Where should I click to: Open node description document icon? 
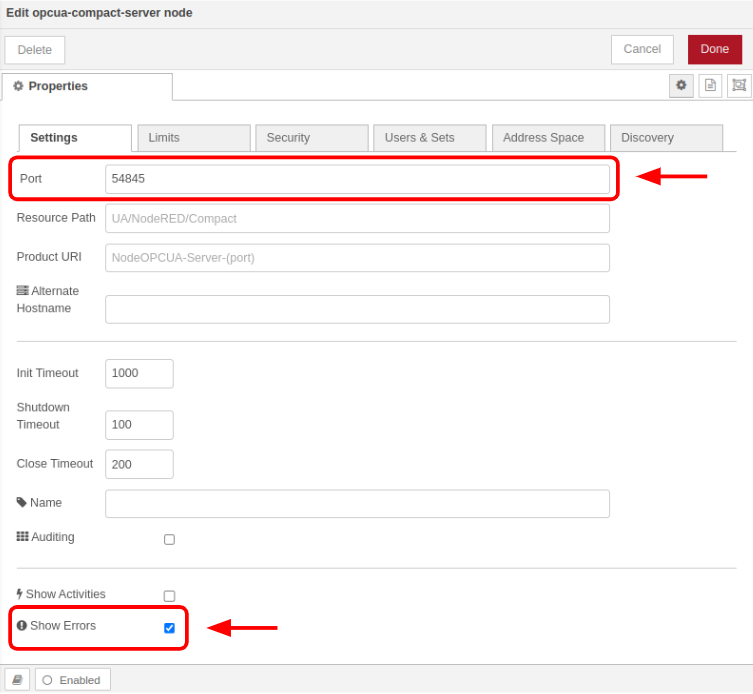[710, 86]
